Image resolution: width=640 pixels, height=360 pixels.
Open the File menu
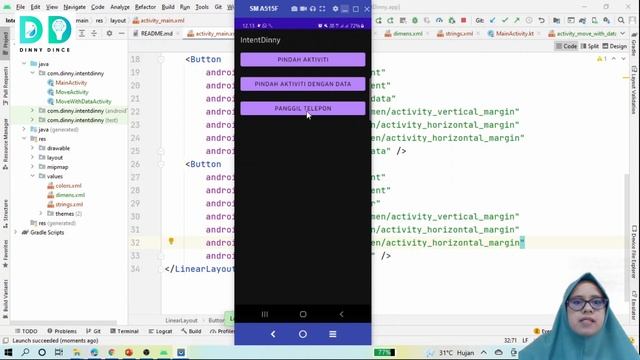[x=20, y=7]
